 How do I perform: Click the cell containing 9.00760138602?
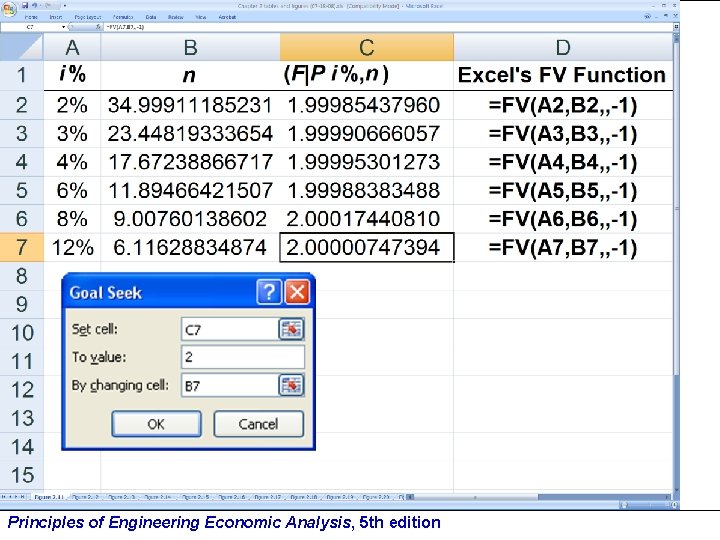coord(190,219)
